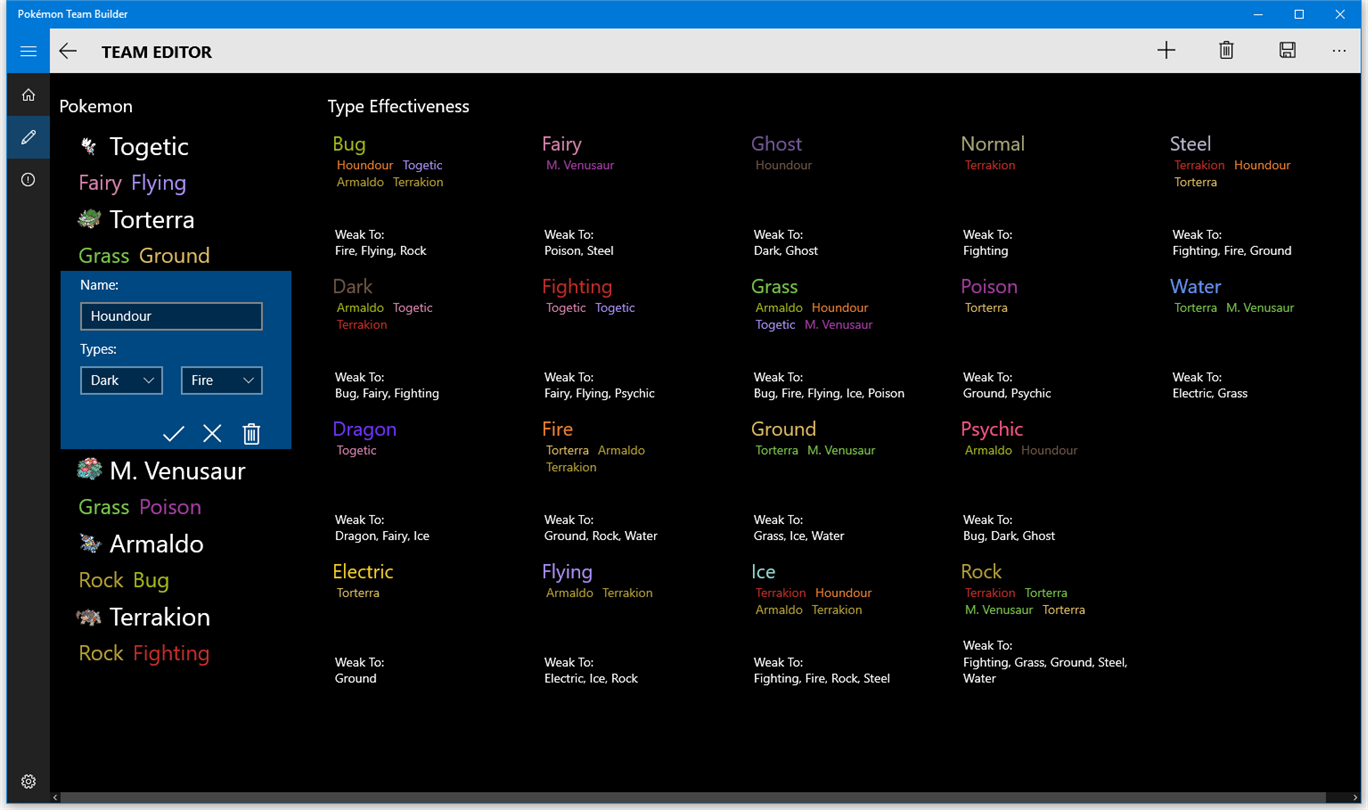Click the Steel heading in Type Effectiveness
This screenshot has height=810, width=1368.
click(x=1190, y=144)
